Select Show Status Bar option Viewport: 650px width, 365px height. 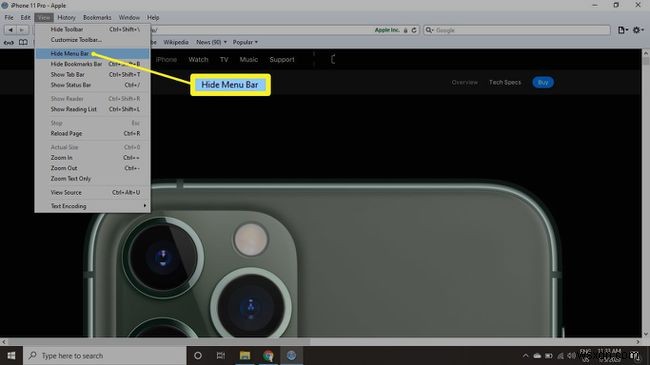point(92,85)
